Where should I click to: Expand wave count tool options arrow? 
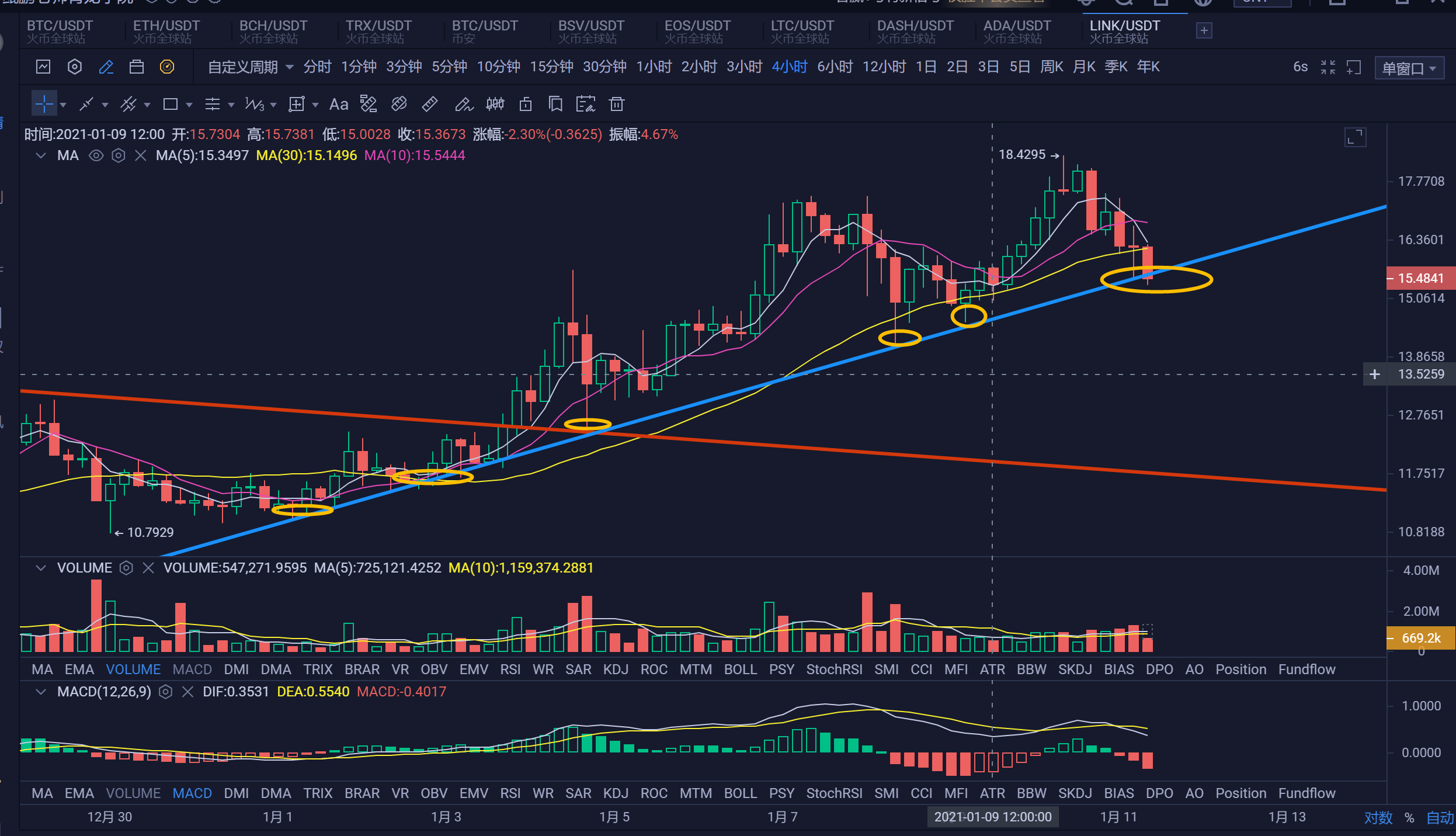273,105
